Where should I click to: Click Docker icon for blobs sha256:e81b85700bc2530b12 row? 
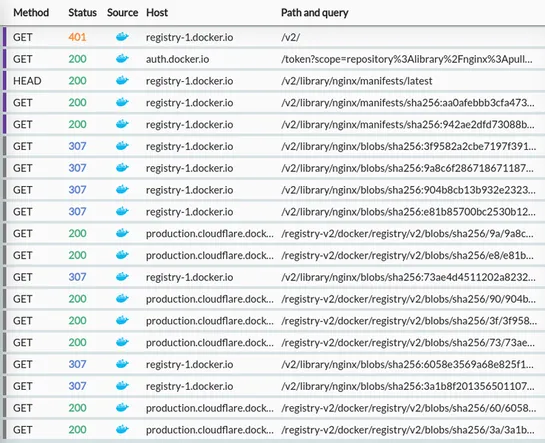[x=122, y=211]
